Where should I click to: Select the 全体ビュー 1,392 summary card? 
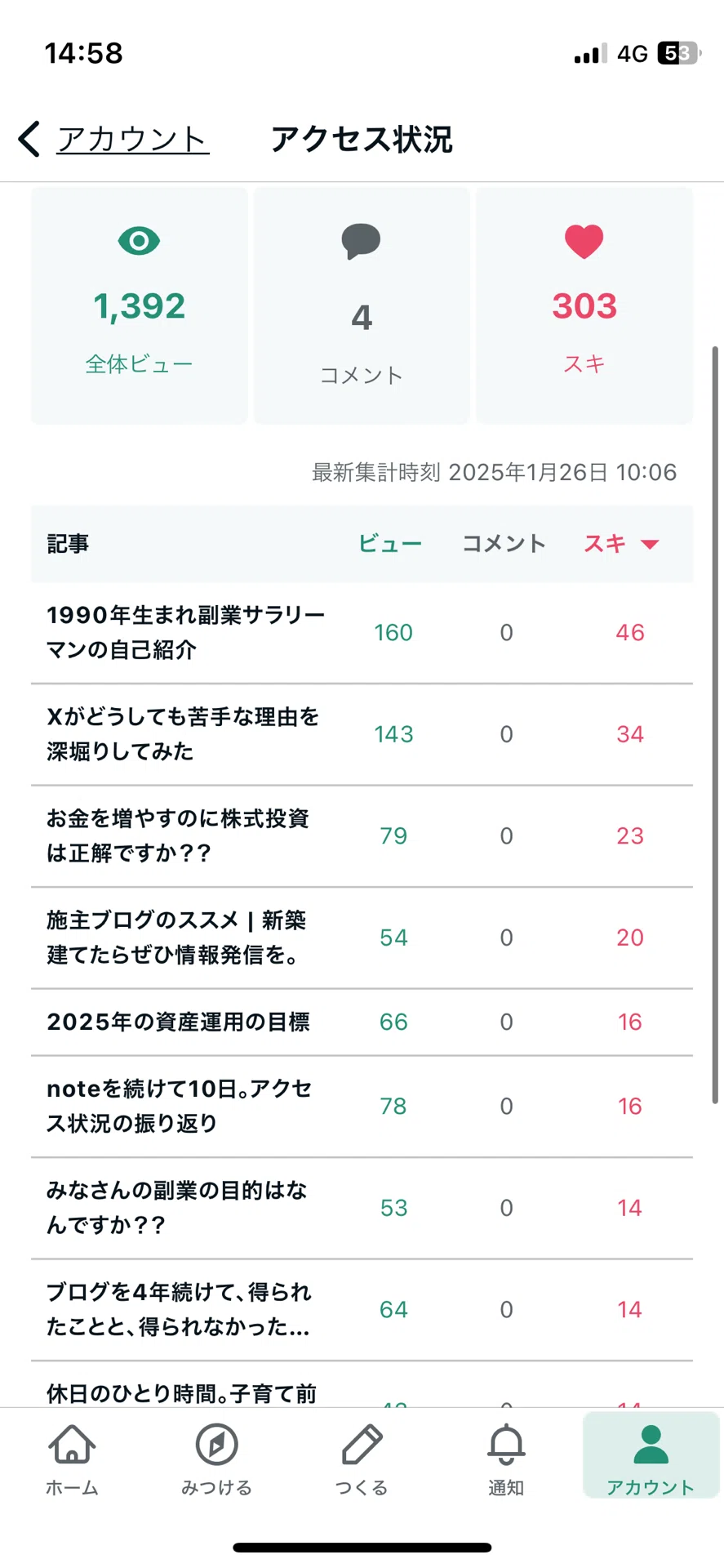[140, 305]
